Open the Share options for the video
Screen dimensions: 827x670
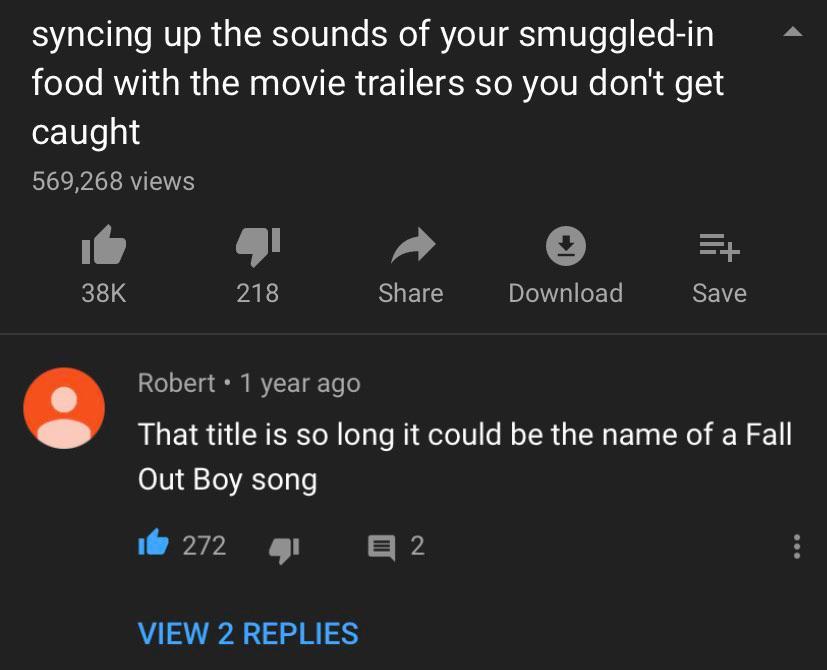click(411, 246)
